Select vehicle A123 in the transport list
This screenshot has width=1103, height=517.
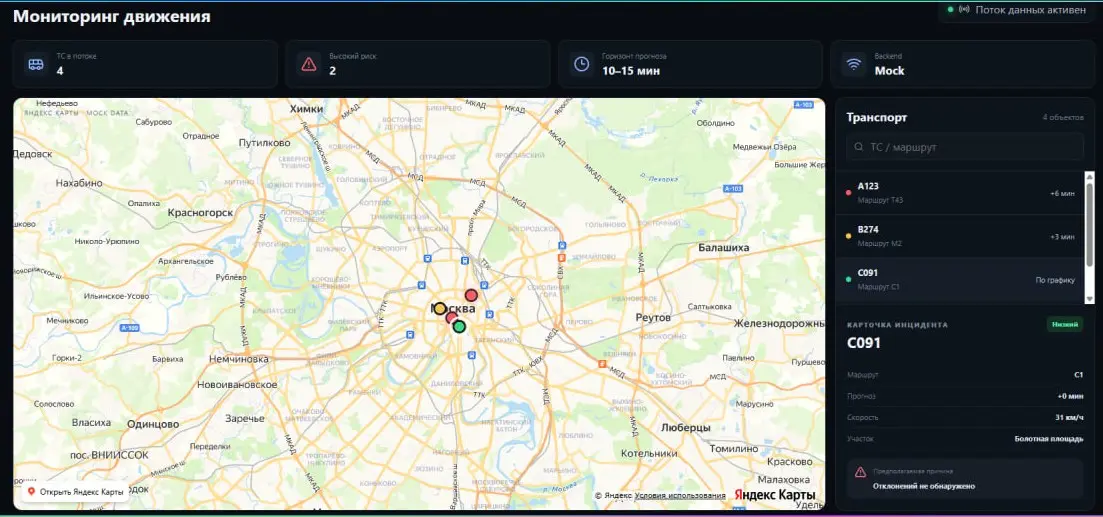959,193
